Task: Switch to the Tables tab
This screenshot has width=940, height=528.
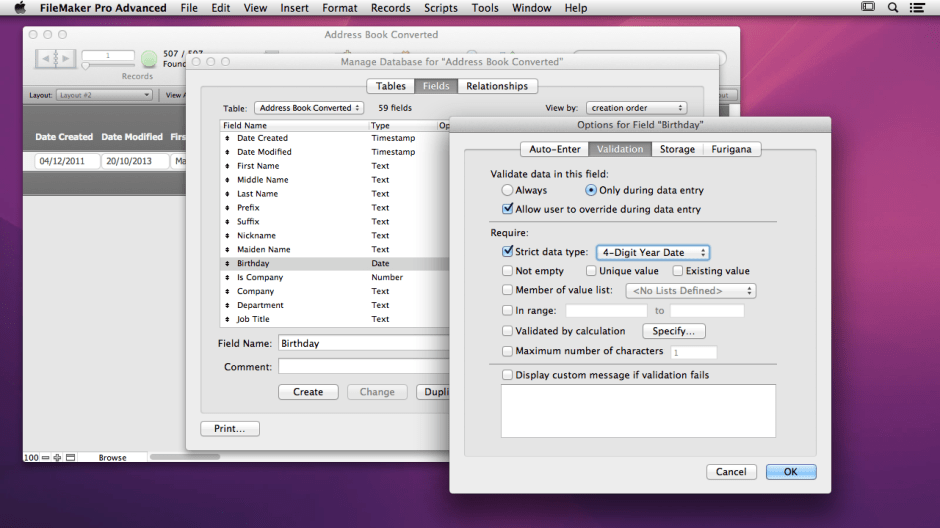Action: click(x=390, y=86)
